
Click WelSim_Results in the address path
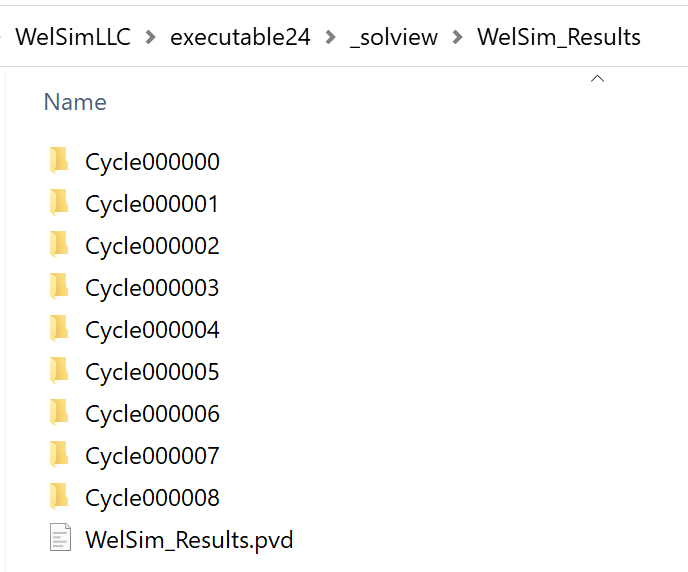point(559,37)
